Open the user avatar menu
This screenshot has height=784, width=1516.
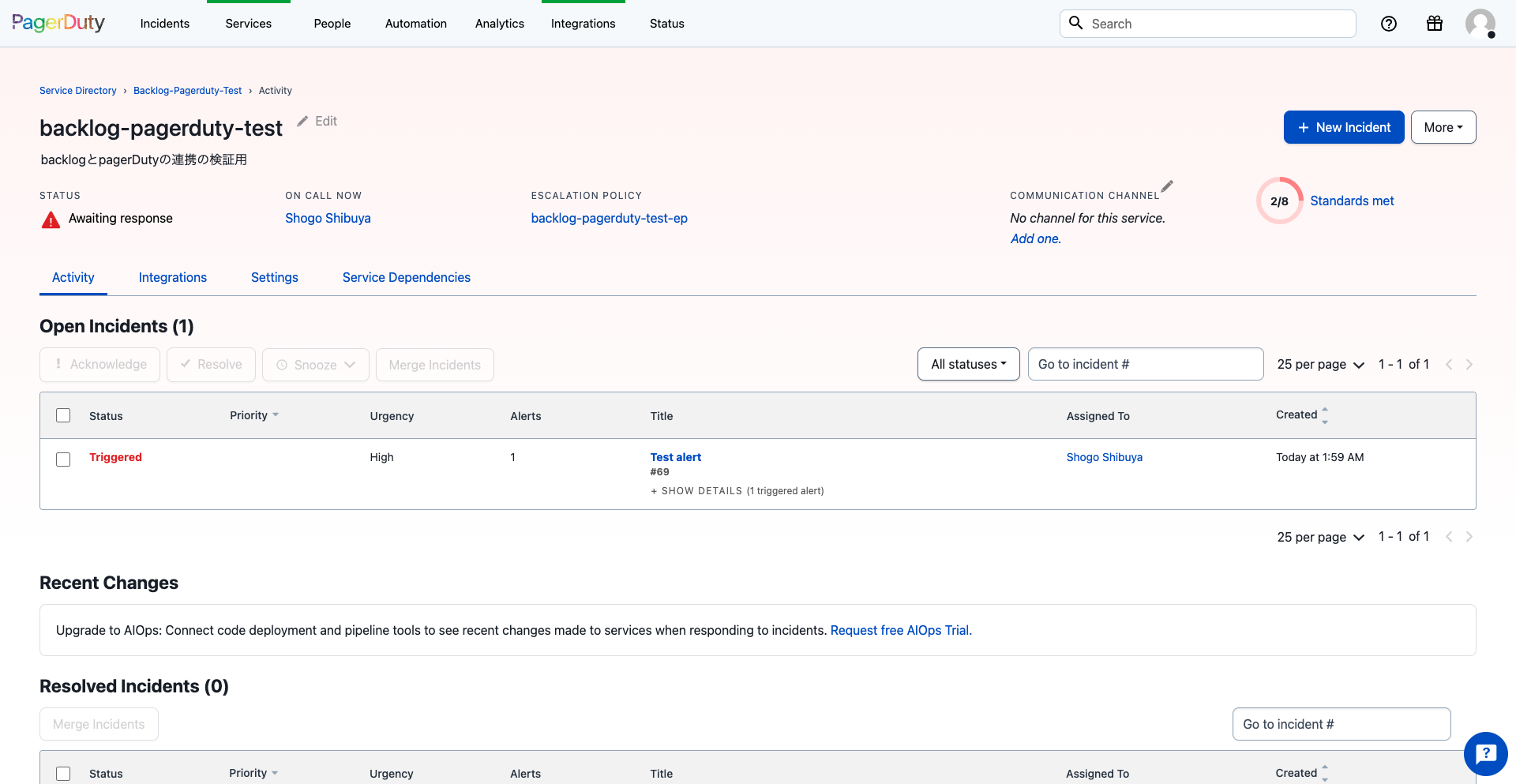pyautogui.click(x=1480, y=23)
